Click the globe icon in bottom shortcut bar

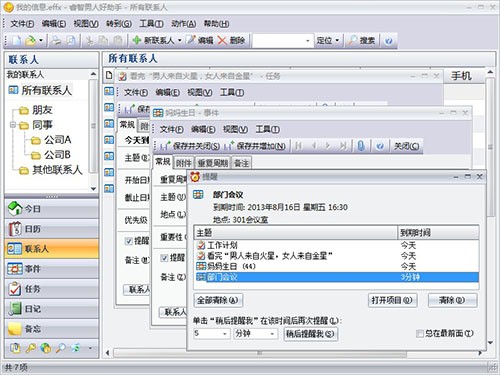pos(46,348)
